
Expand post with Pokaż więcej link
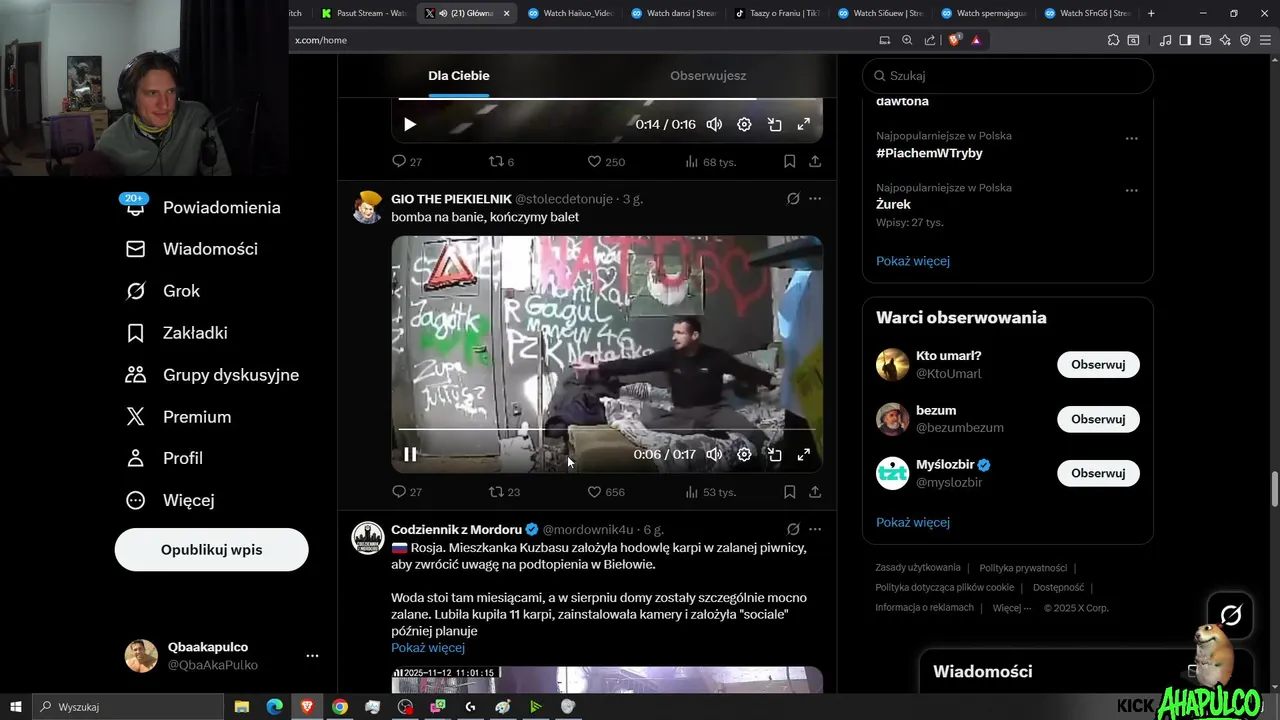pyautogui.click(x=428, y=648)
